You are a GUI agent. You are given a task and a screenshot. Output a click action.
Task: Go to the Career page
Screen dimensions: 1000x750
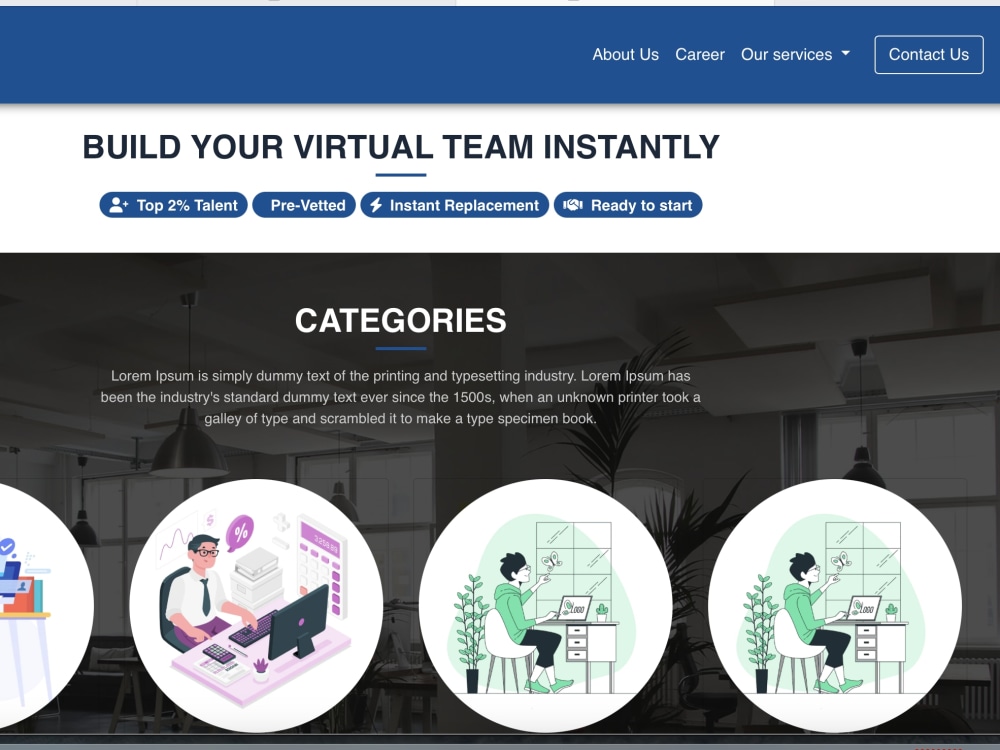coord(700,55)
